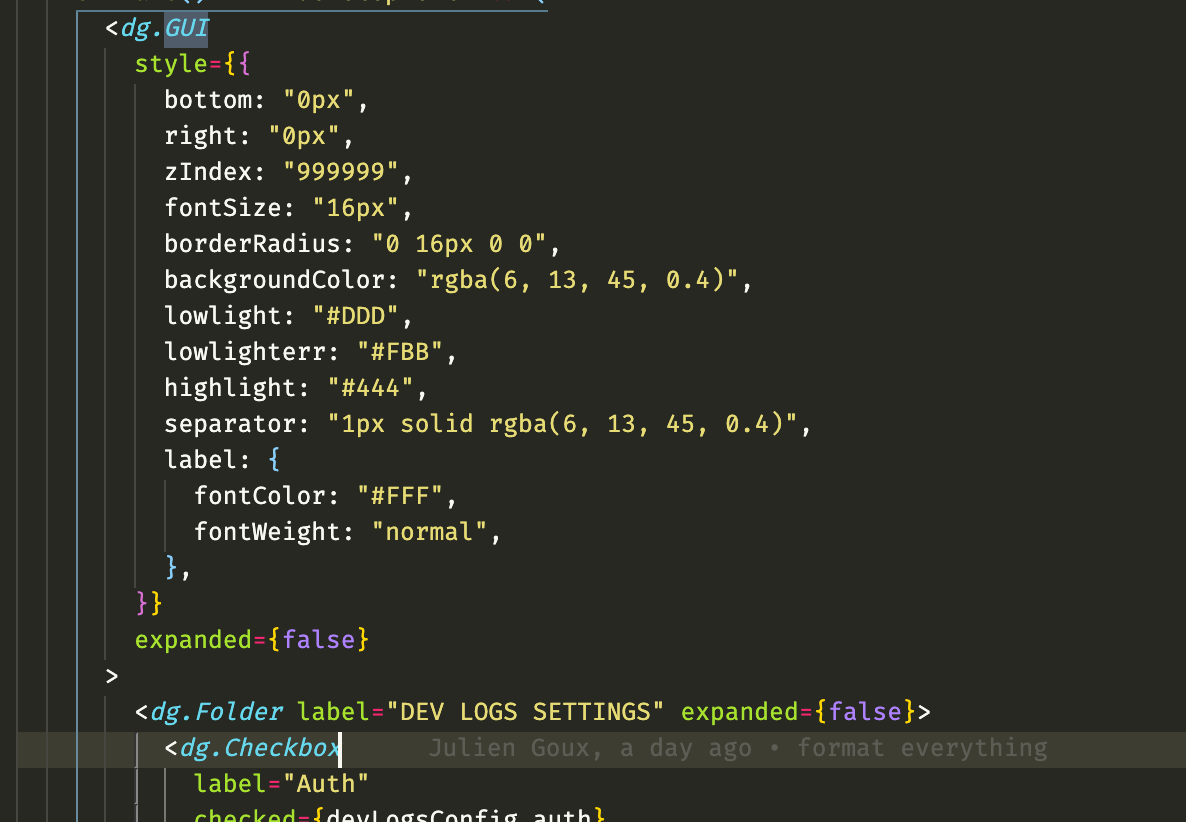
Task: Click the dg.Checkbox tag name
Action: 260,748
